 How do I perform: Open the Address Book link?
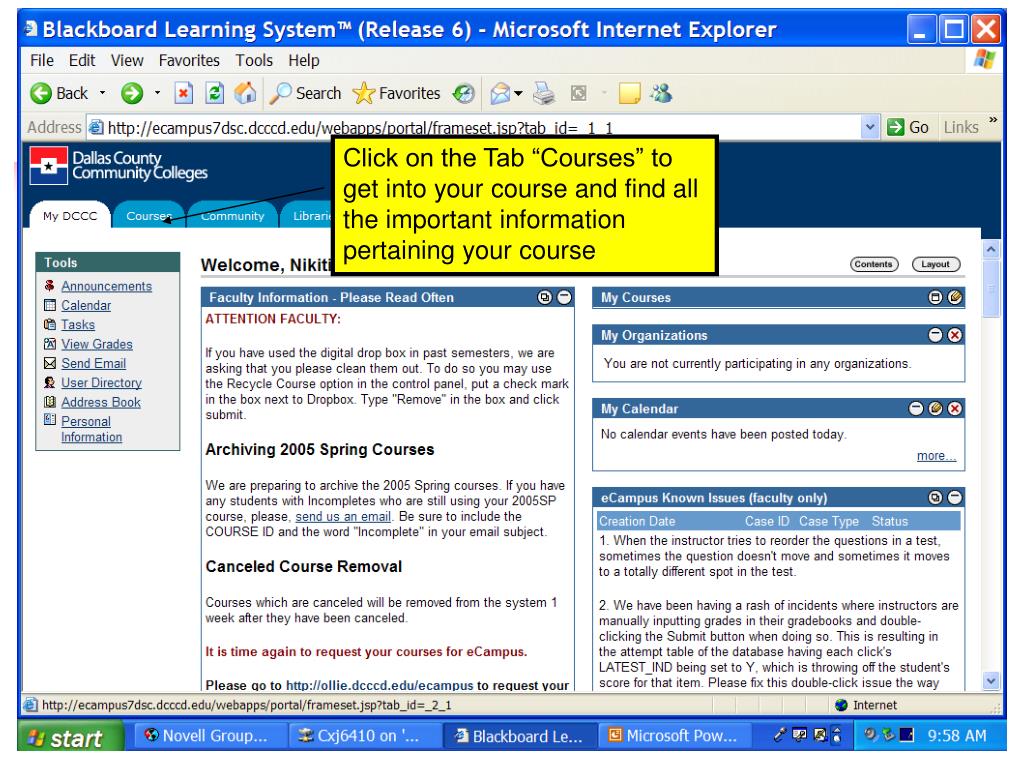point(101,402)
